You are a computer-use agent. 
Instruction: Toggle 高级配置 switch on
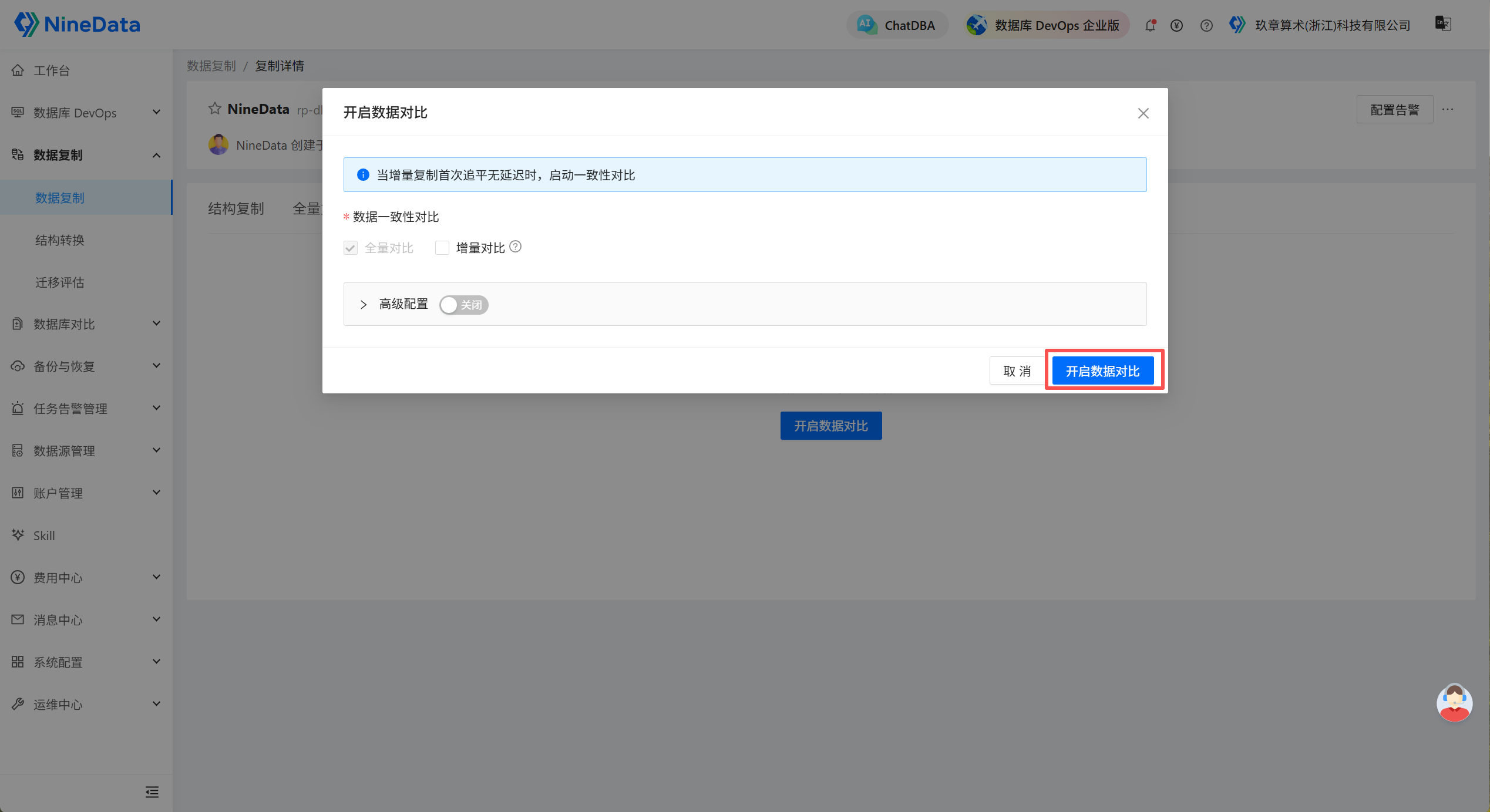464,305
